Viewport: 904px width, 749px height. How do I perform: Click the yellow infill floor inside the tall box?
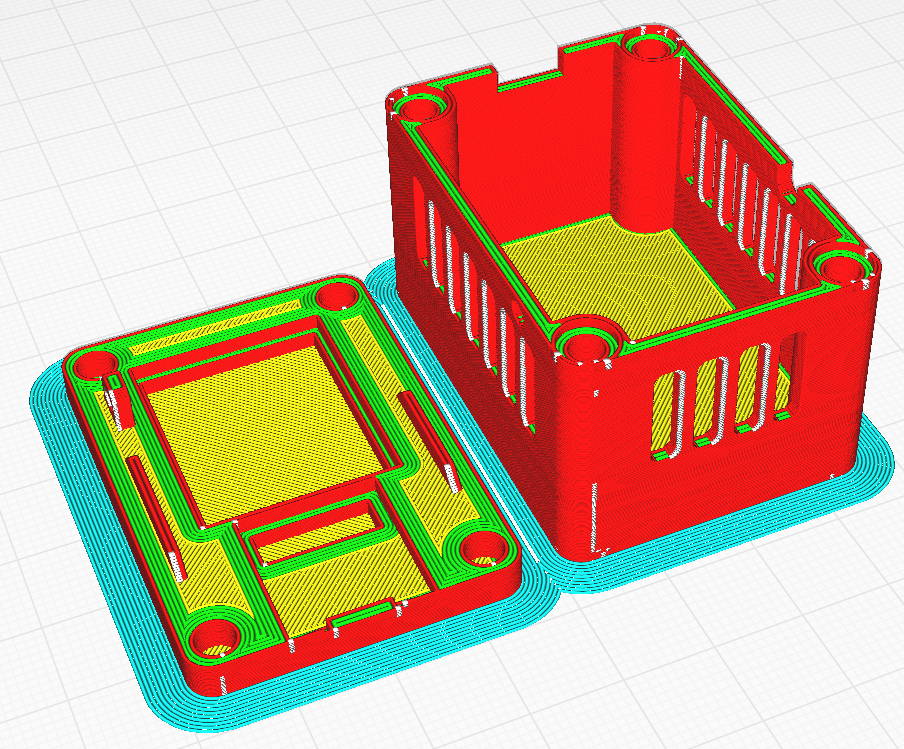(620, 277)
